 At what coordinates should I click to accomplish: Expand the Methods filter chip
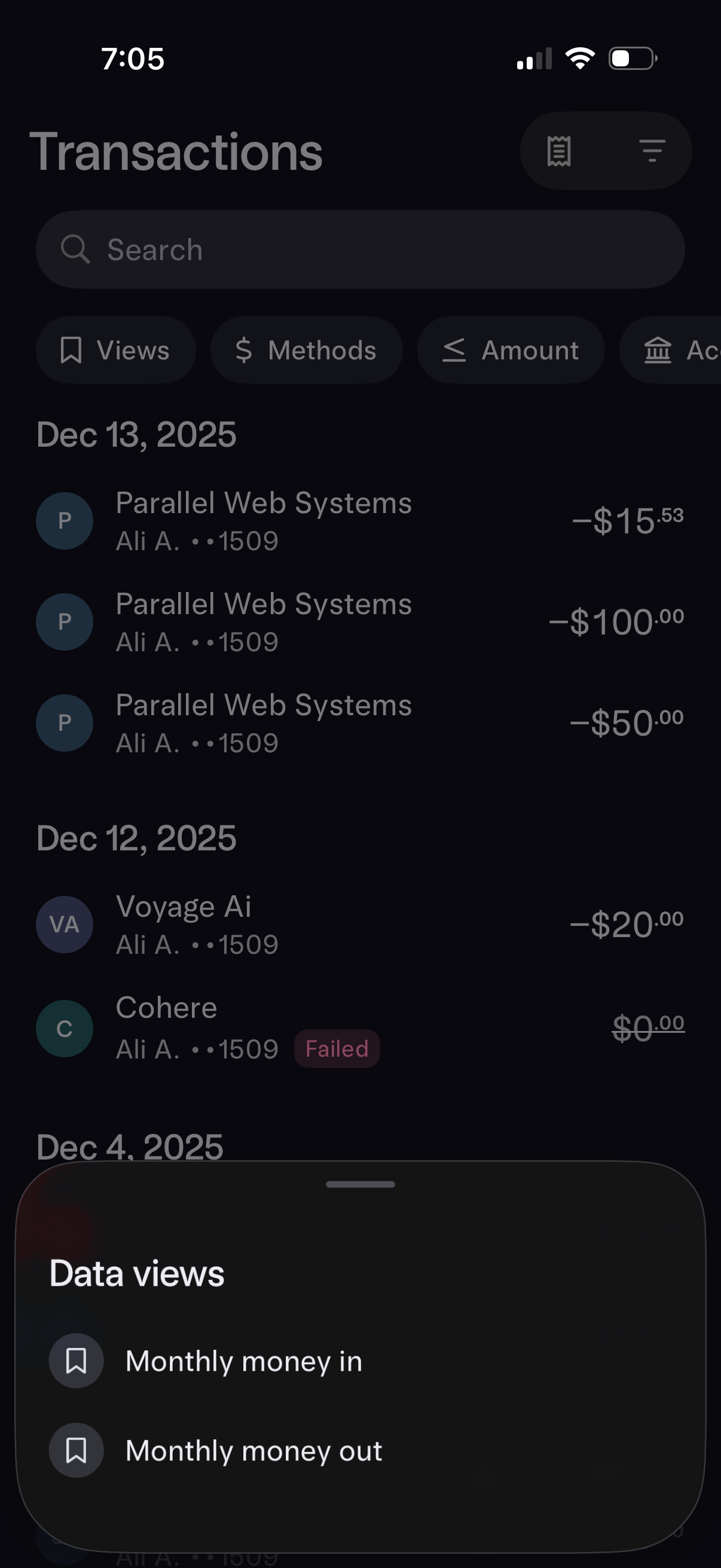pyautogui.click(x=306, y=350)
